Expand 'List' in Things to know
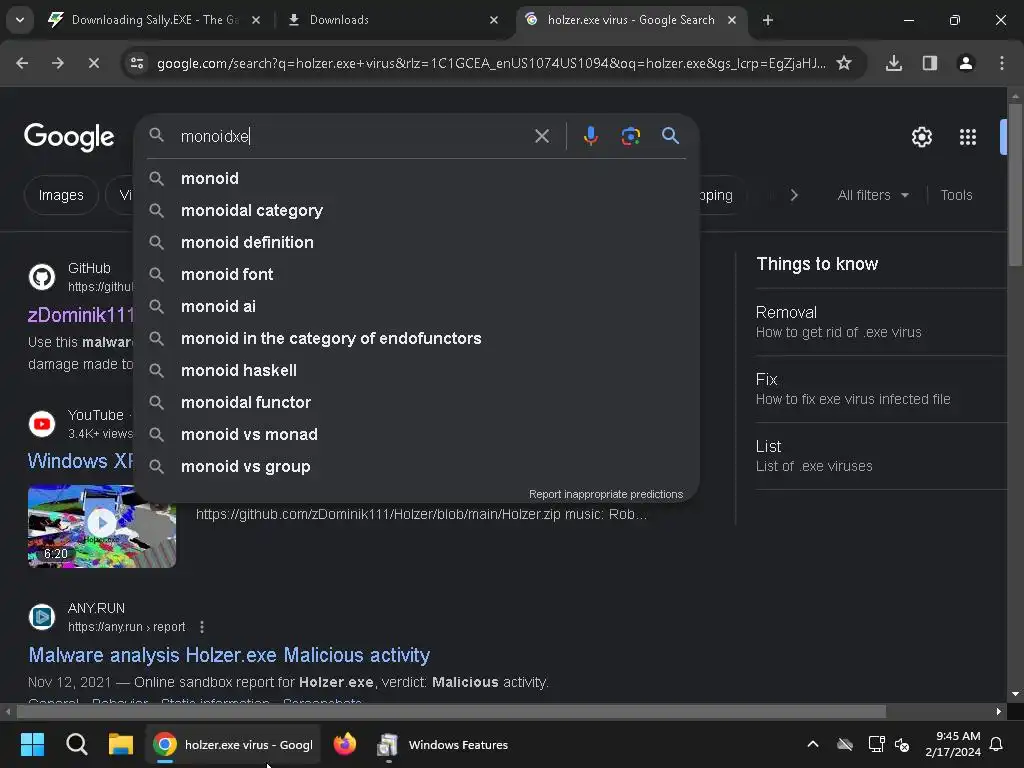Image resolution: width=1024 pixels, height=768 pixels. pyautogui.click(x=881, y=456)
